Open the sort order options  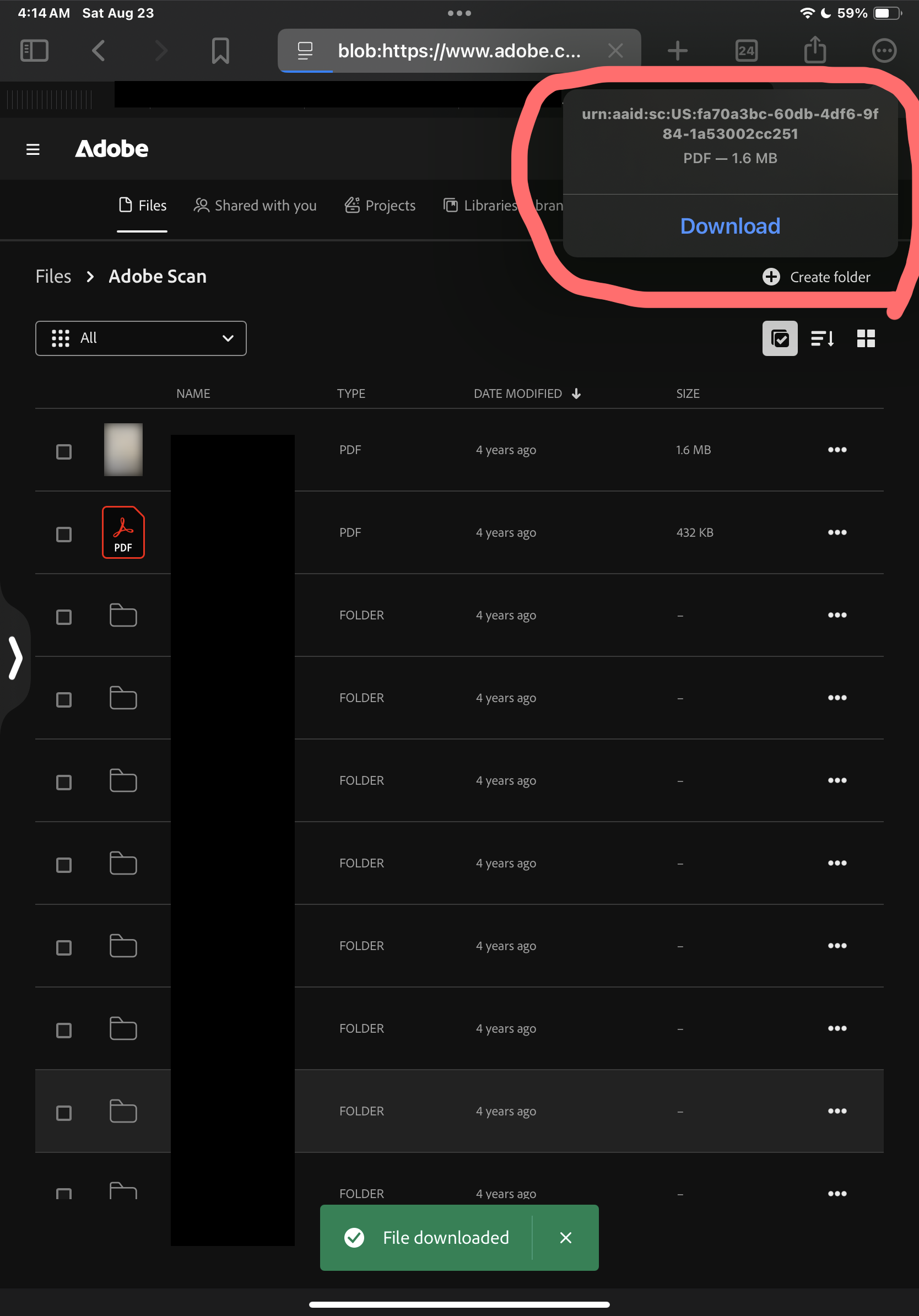click(x=822, y=338)
